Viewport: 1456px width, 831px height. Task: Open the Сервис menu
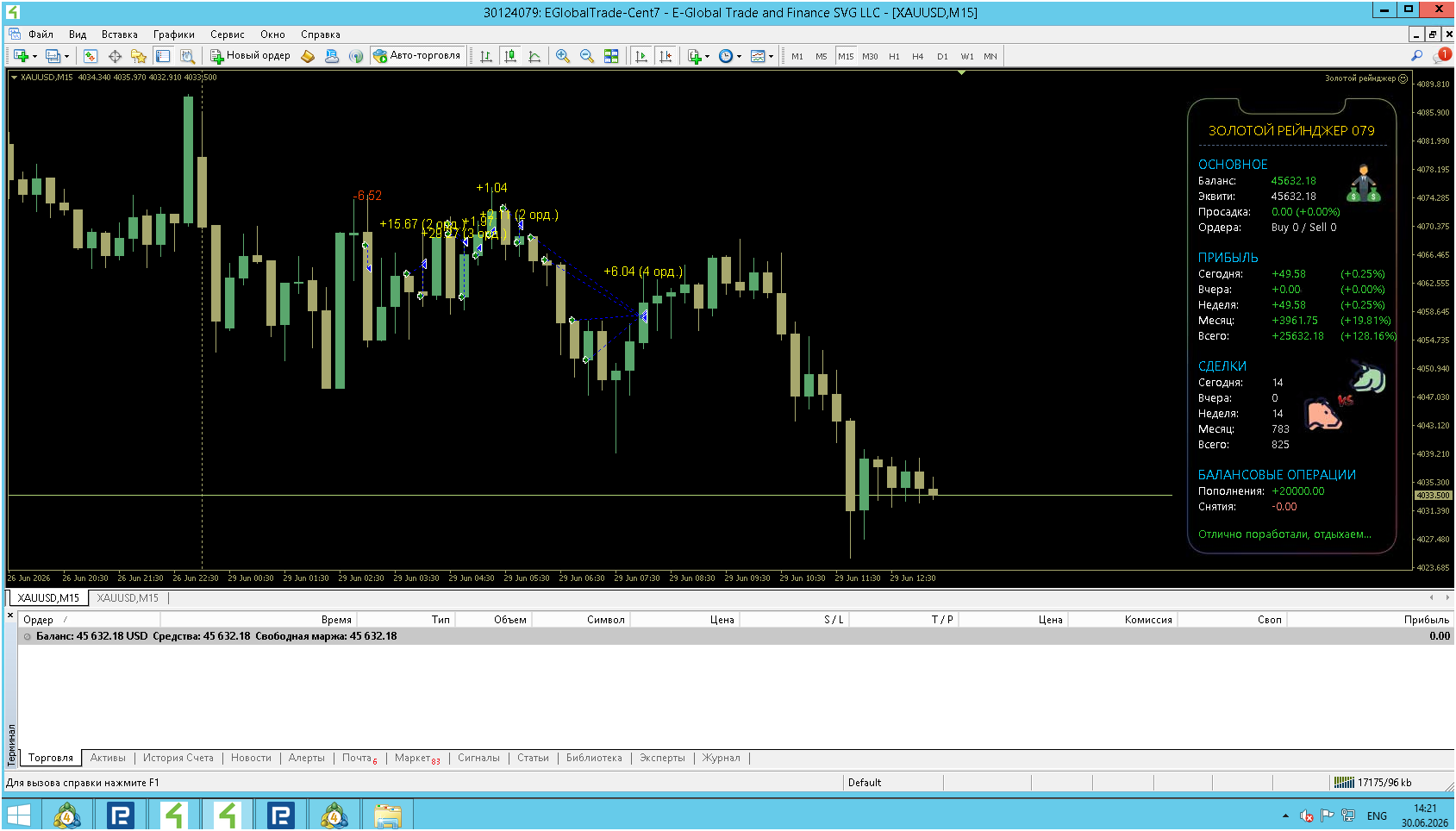pyautogui.click(x=227, y=34)
